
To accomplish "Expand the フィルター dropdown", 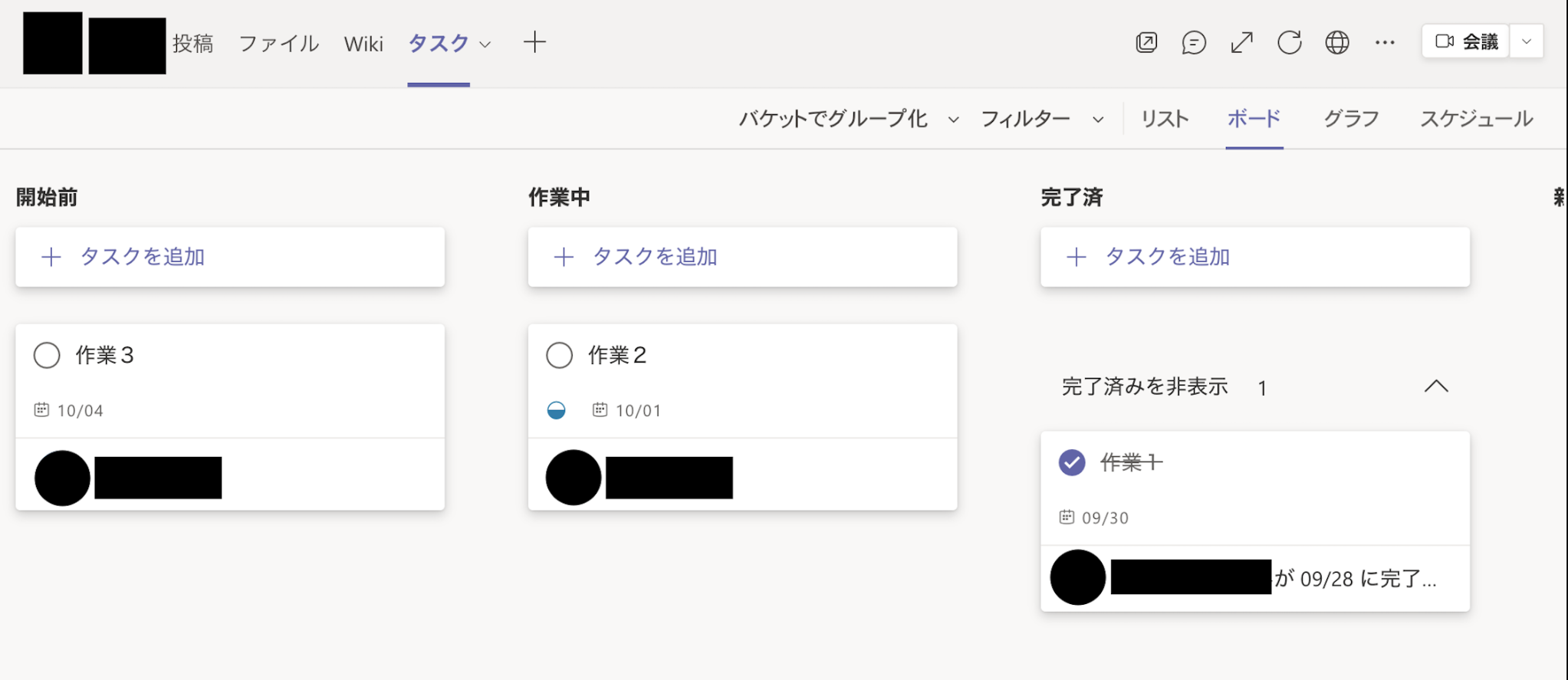I will click(1042, 119).
